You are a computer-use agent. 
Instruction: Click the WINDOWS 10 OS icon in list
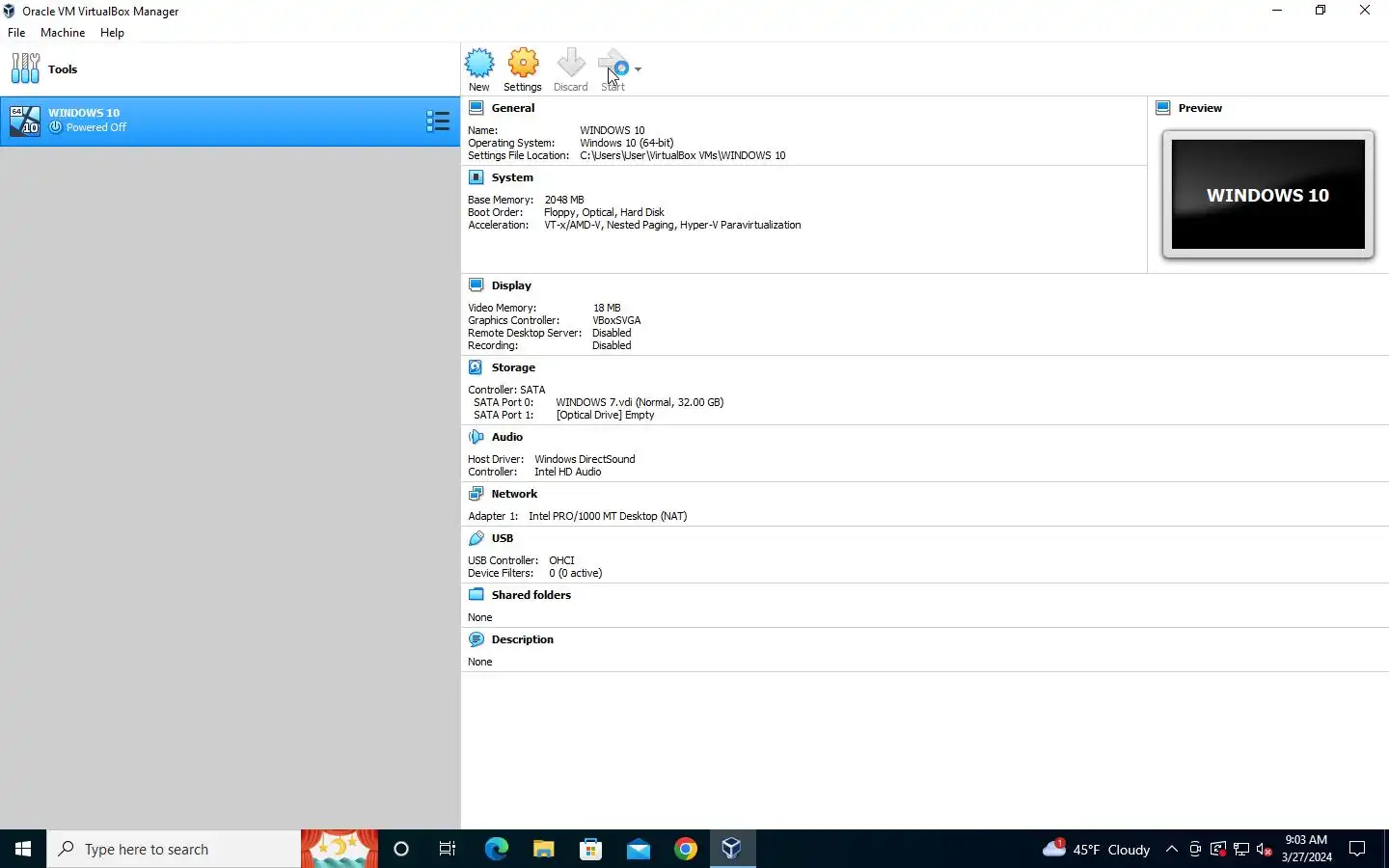(25, 121)
